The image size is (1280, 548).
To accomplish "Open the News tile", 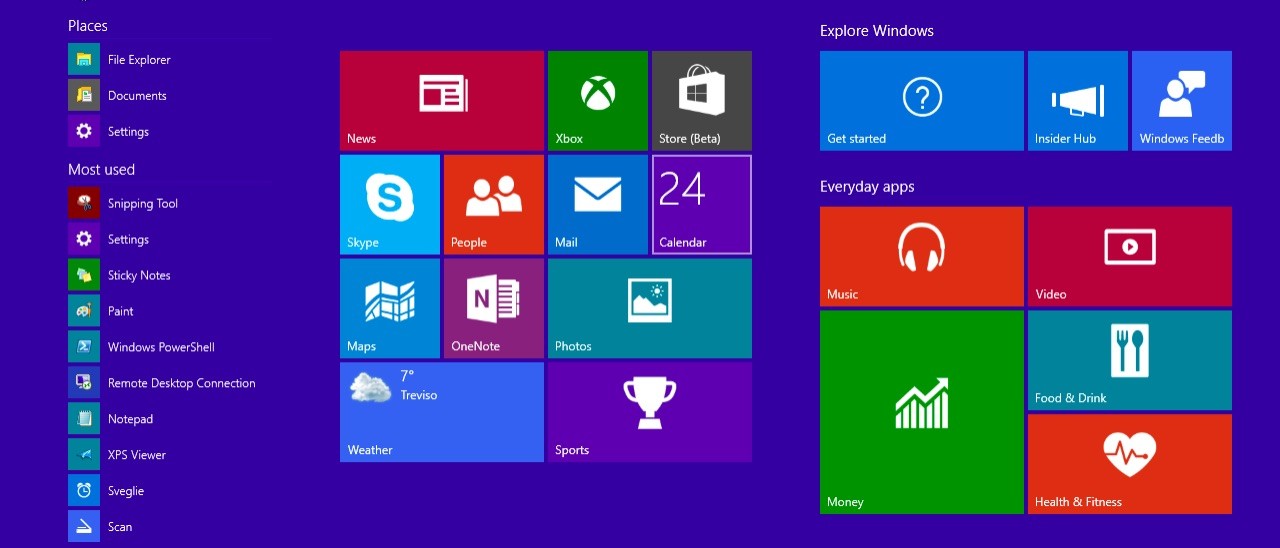I will point(442,100).
